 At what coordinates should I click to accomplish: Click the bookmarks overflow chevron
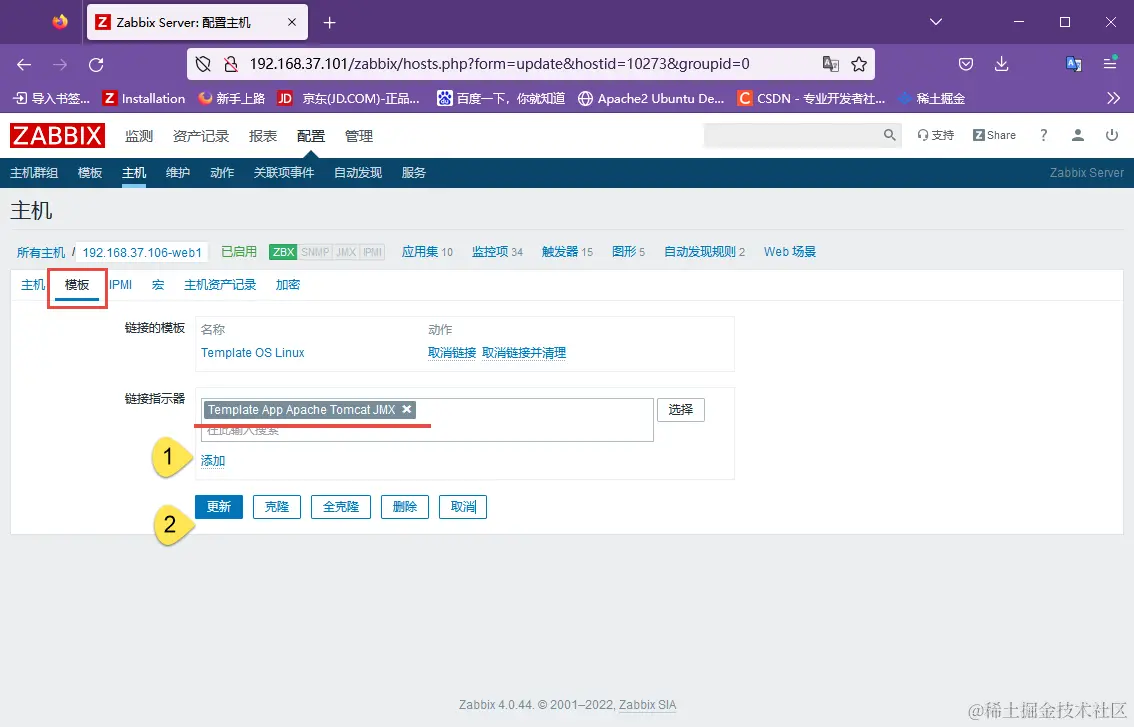coord(1111,99)
